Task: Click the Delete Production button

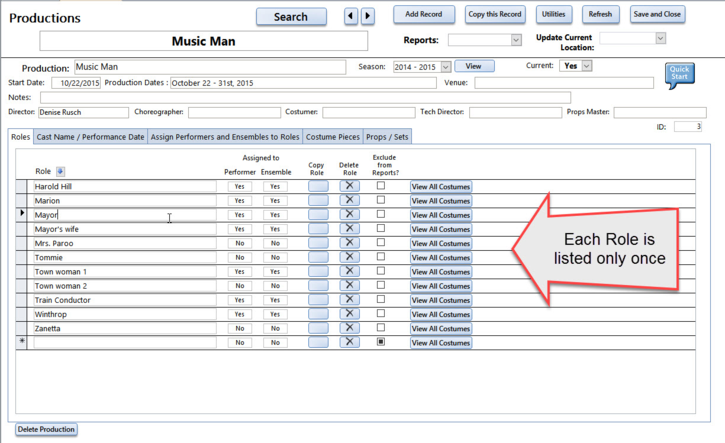Action: pyautogui.click(x=46, y=429)
